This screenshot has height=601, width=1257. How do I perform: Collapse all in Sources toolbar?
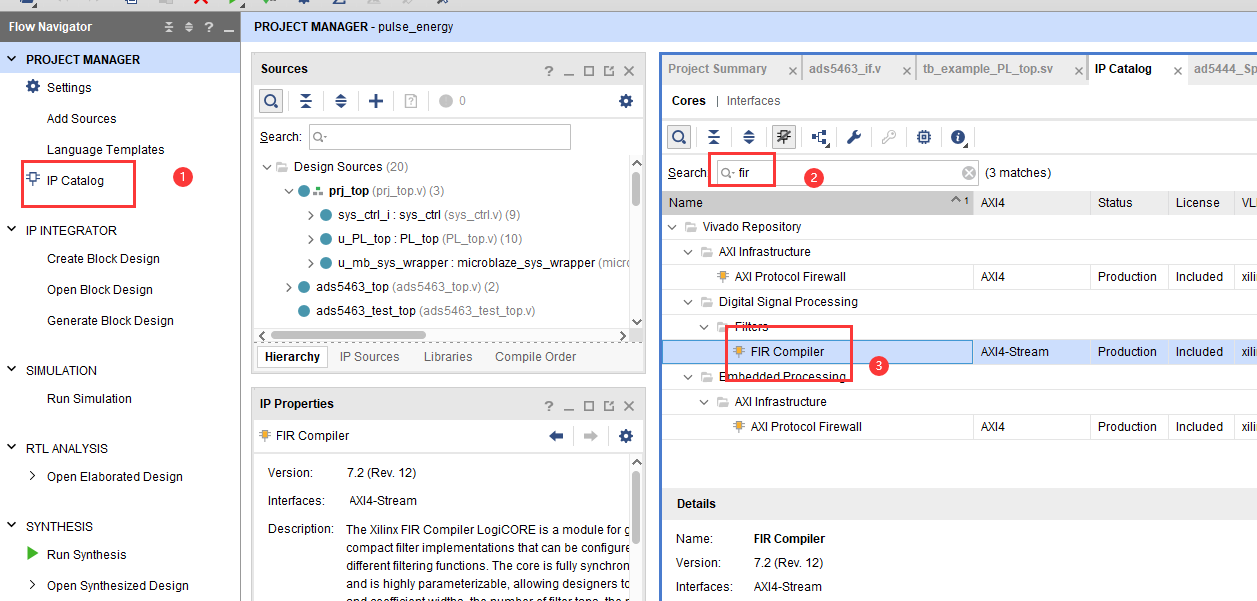[x=306, y=101]
